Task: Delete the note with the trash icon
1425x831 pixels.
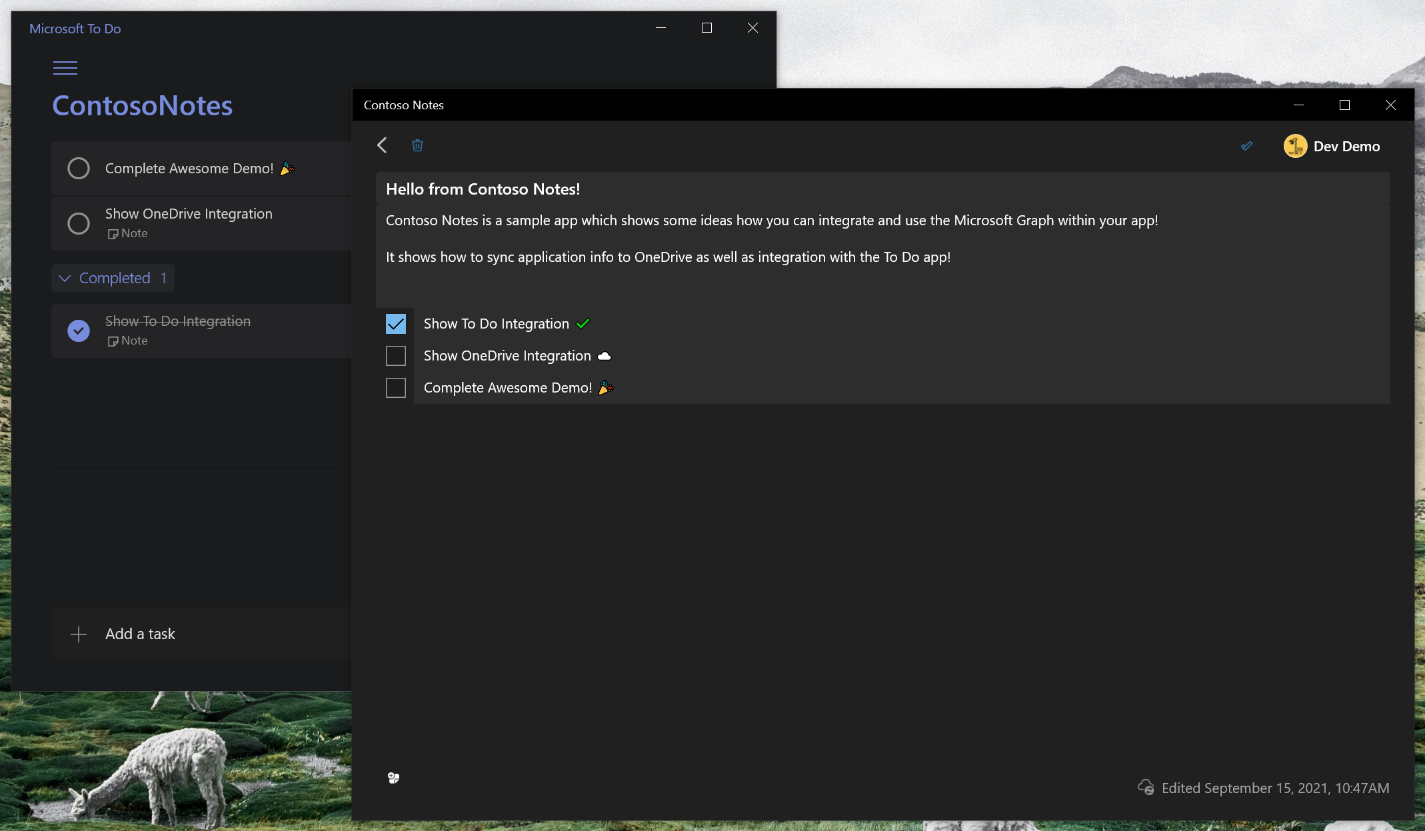Action: pyautogui.click(x=418, y=145)
